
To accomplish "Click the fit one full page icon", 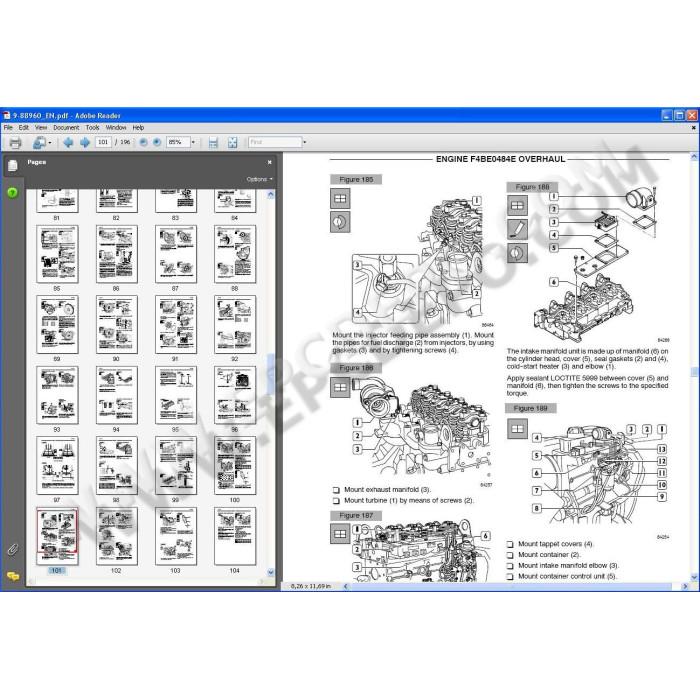I will (233, 142).
